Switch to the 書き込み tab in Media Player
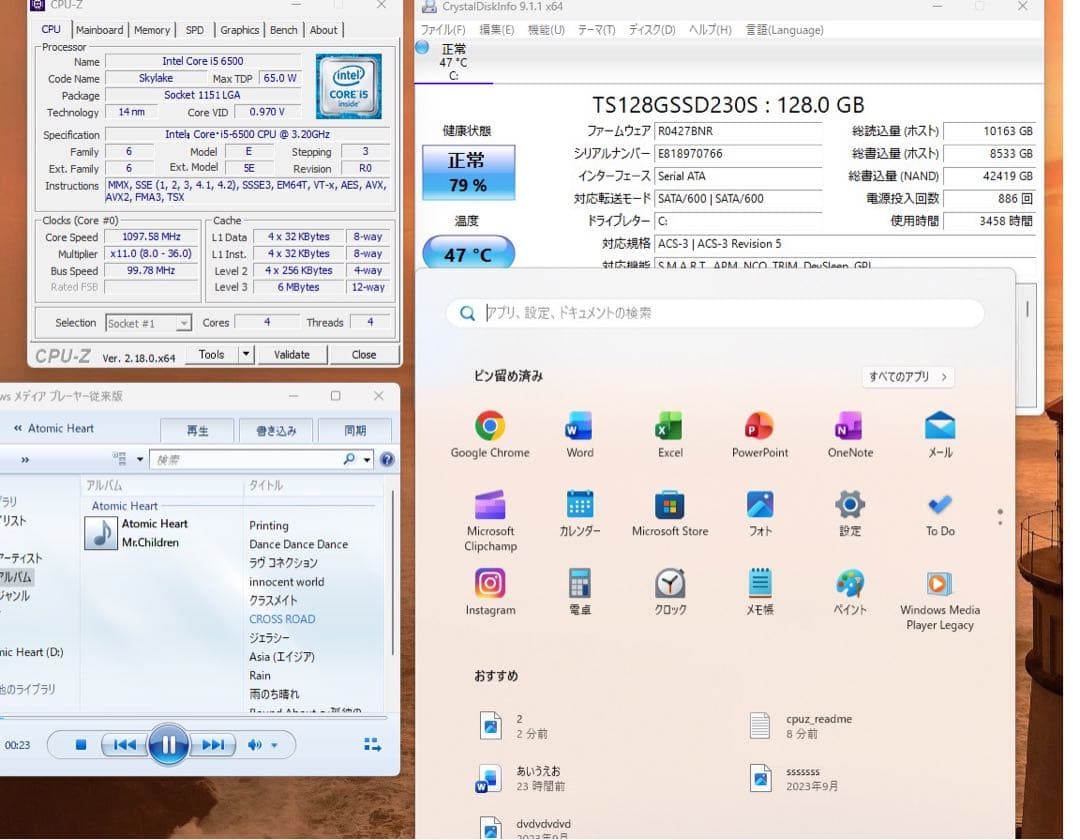The height and width of the screenshot is (840, 1080). (278, 430)
